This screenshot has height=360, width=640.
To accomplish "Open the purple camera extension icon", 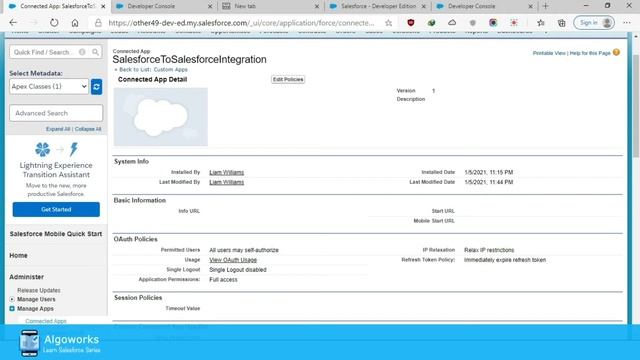I will pyautogui.click(x=493, y=22).
